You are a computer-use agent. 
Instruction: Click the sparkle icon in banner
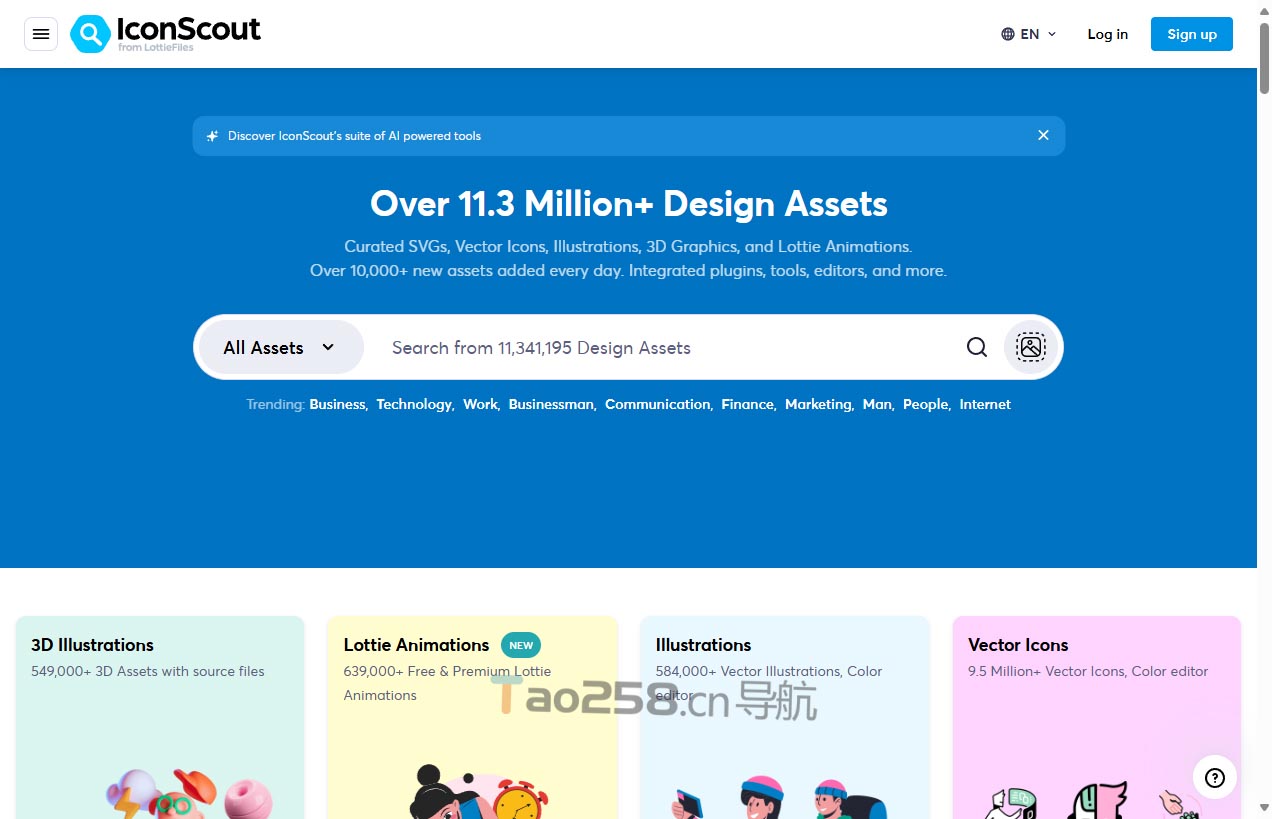click(x=212, y=136)
